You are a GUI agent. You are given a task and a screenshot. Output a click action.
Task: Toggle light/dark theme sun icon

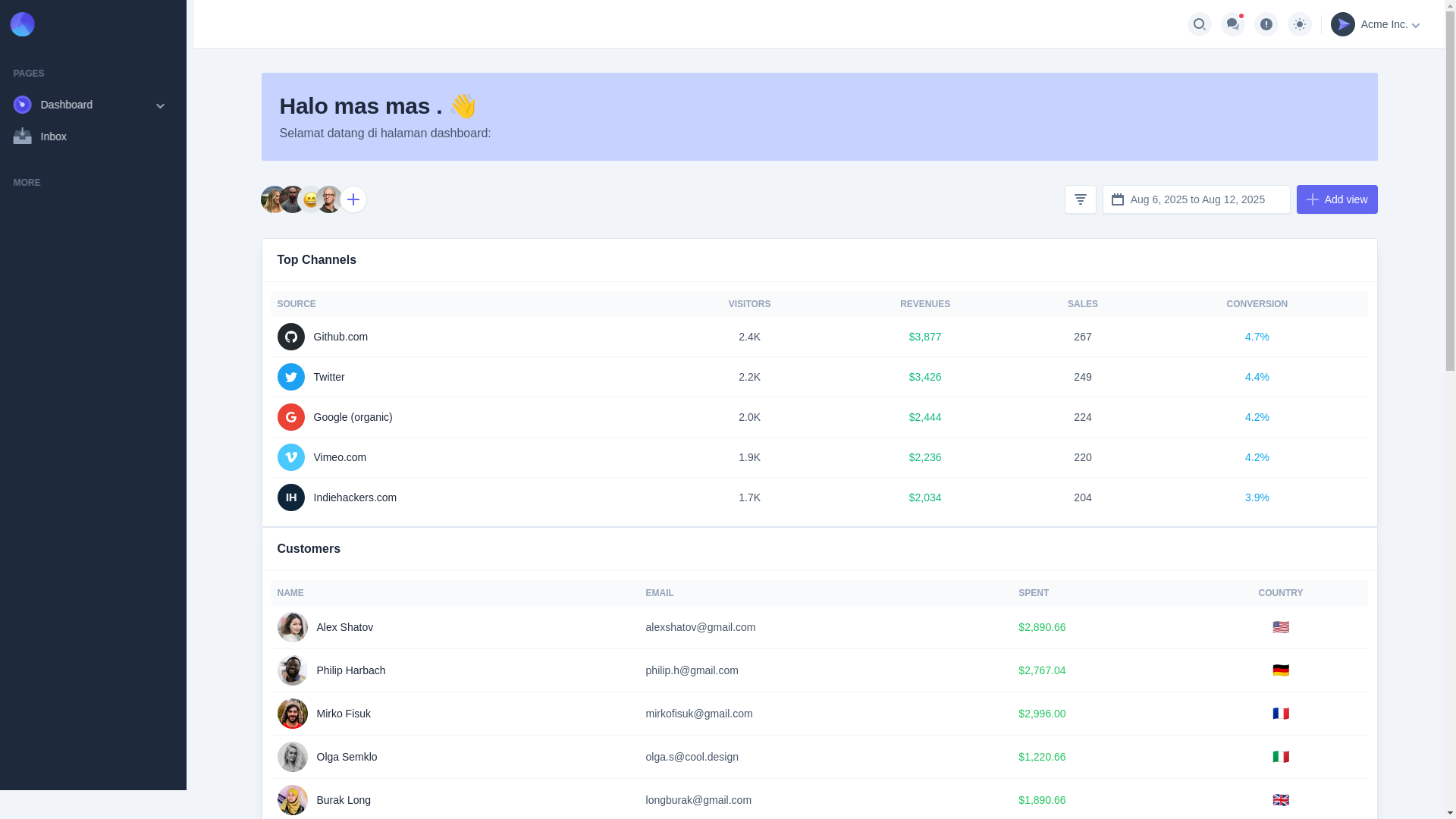point(1299,24)
